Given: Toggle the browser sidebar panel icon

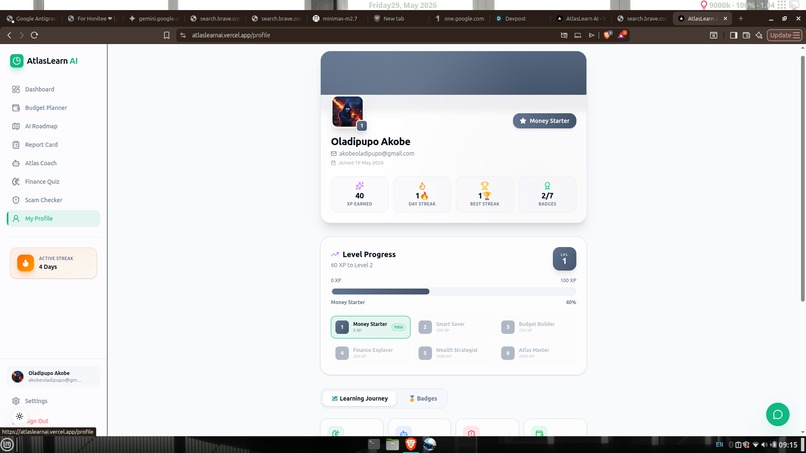Looking at the screenshot, I should [x=734, y=35].
